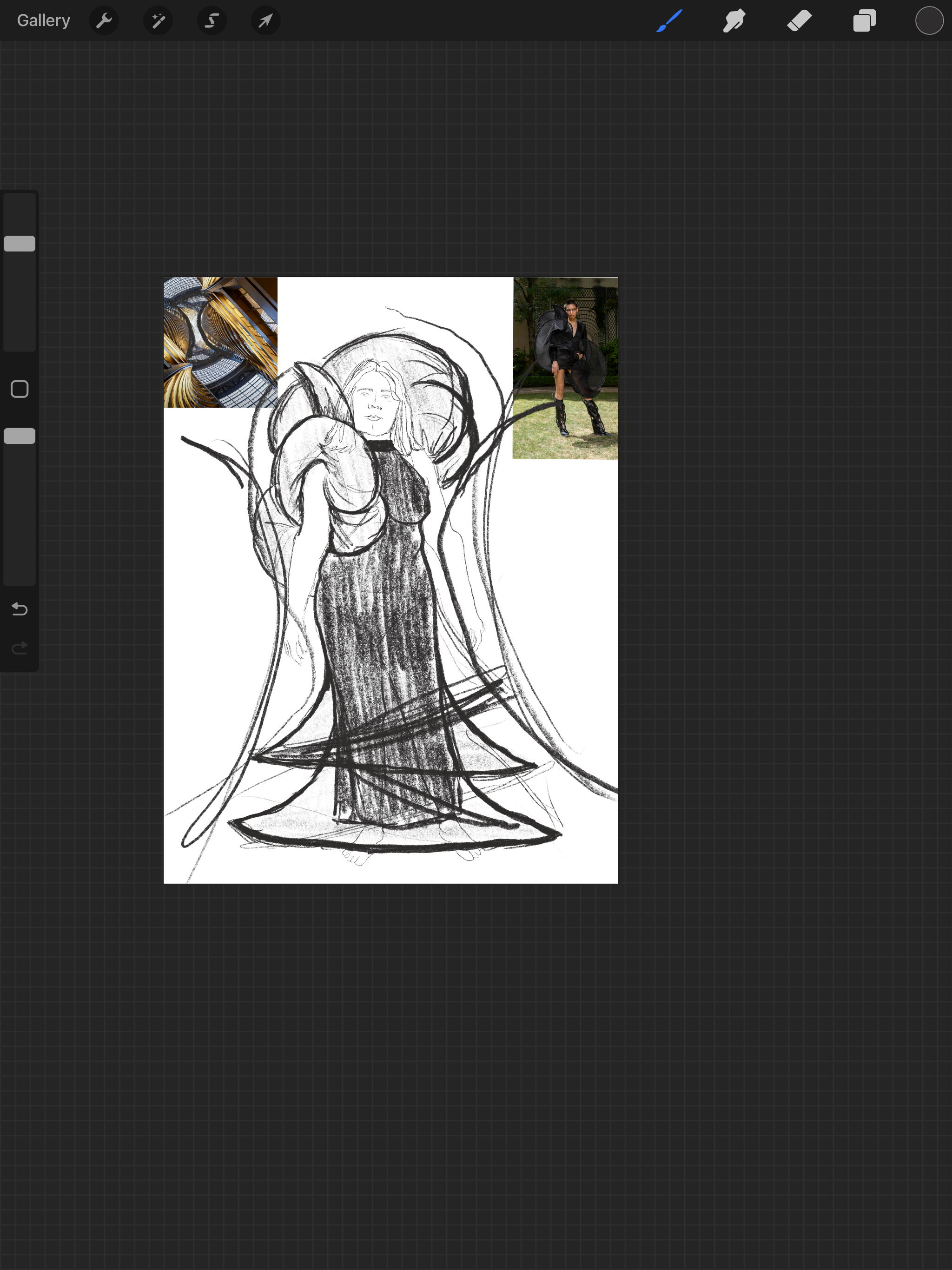952x1270 pixels.
Task: Tap the golden architecture reference image
Action: pos(220,342)
